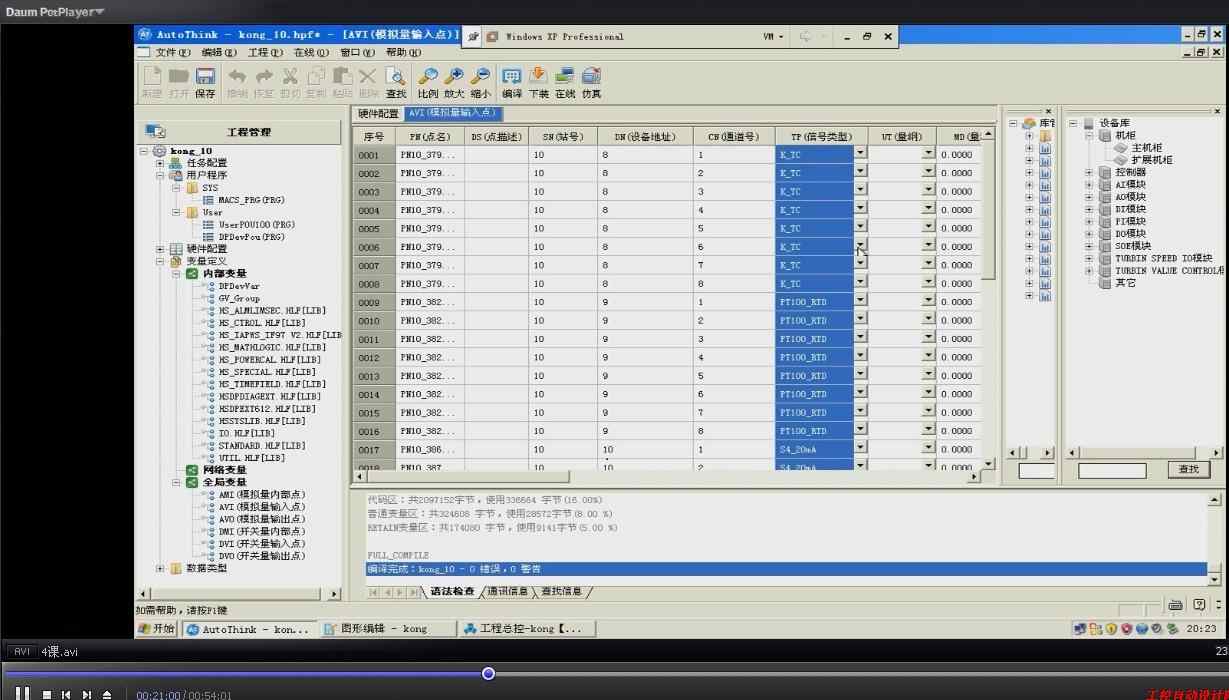Open the 窗口 menu
The height and width of the screenshot is (700, 1229).
coord(358,52)
